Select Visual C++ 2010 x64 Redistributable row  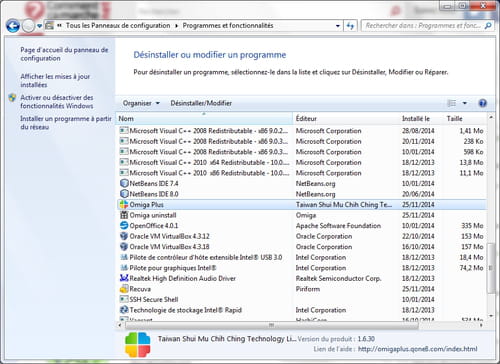point(302,163)
